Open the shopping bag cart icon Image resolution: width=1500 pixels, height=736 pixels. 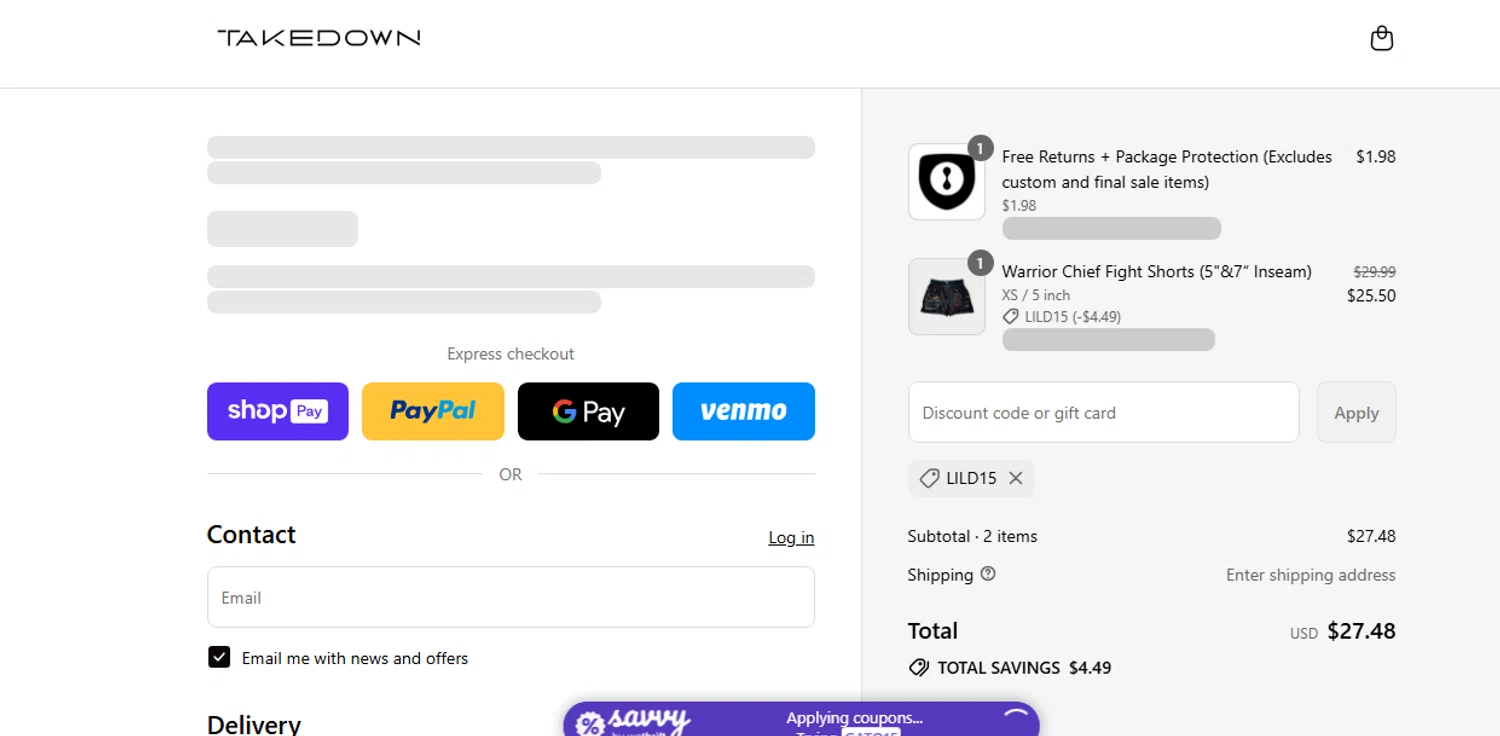[1381, 38]
